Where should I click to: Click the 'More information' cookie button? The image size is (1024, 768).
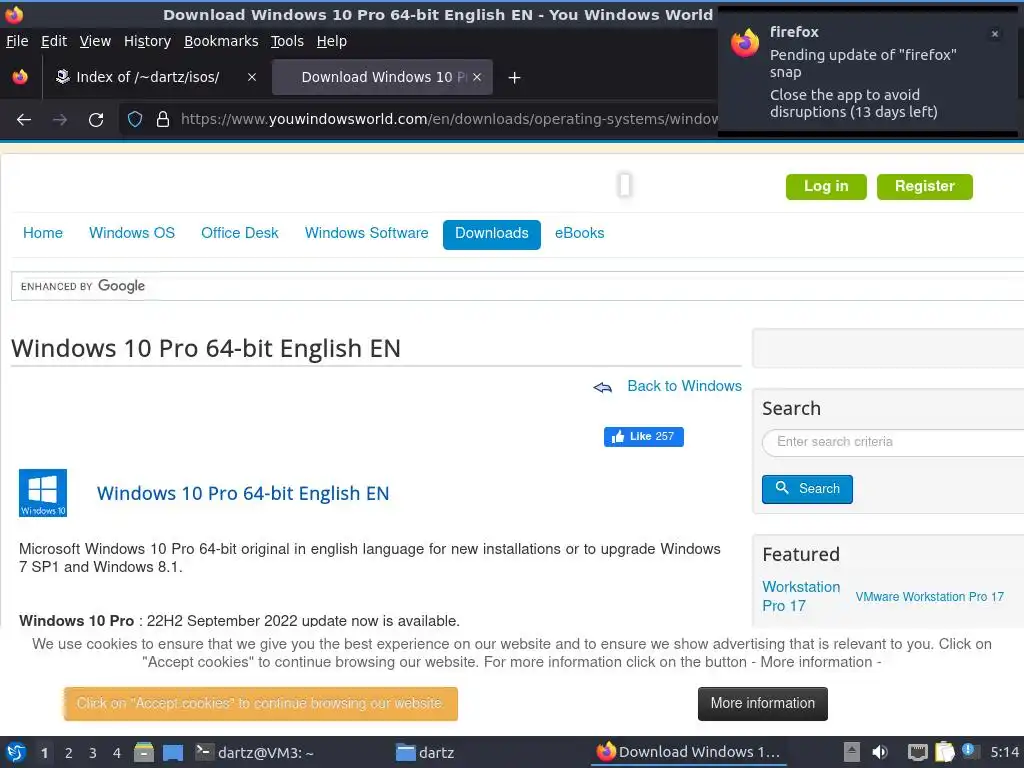click(x=762, y=704)
